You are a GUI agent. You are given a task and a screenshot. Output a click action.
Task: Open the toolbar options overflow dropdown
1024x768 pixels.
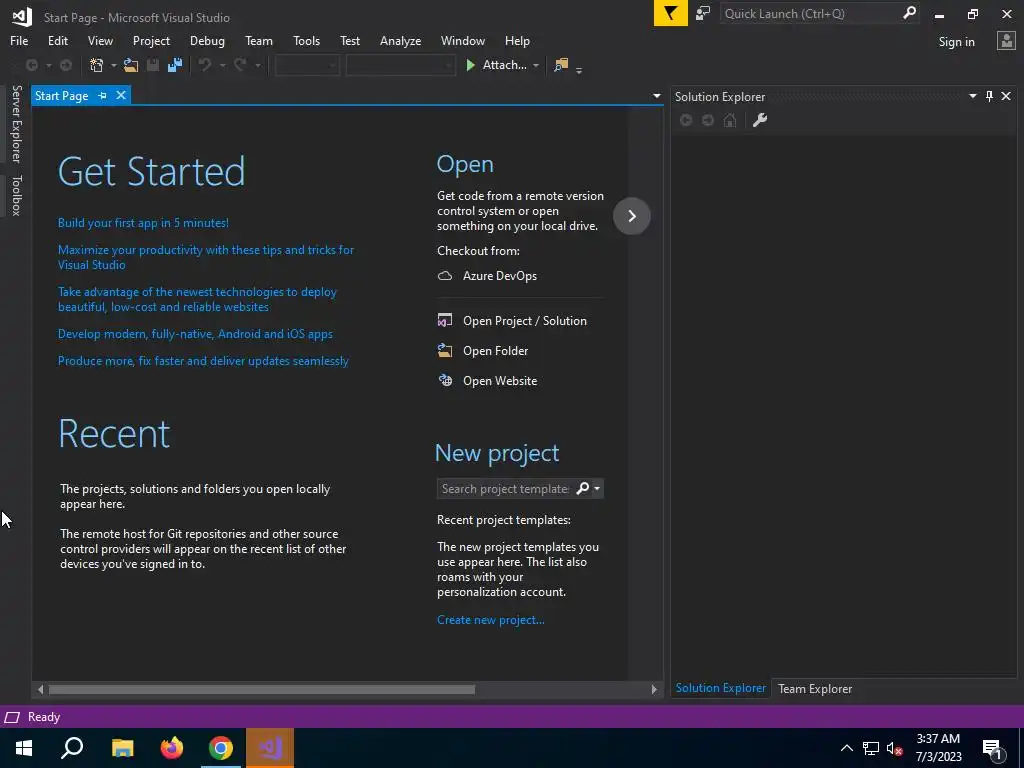pyautogui.click(x=579, y=69)
